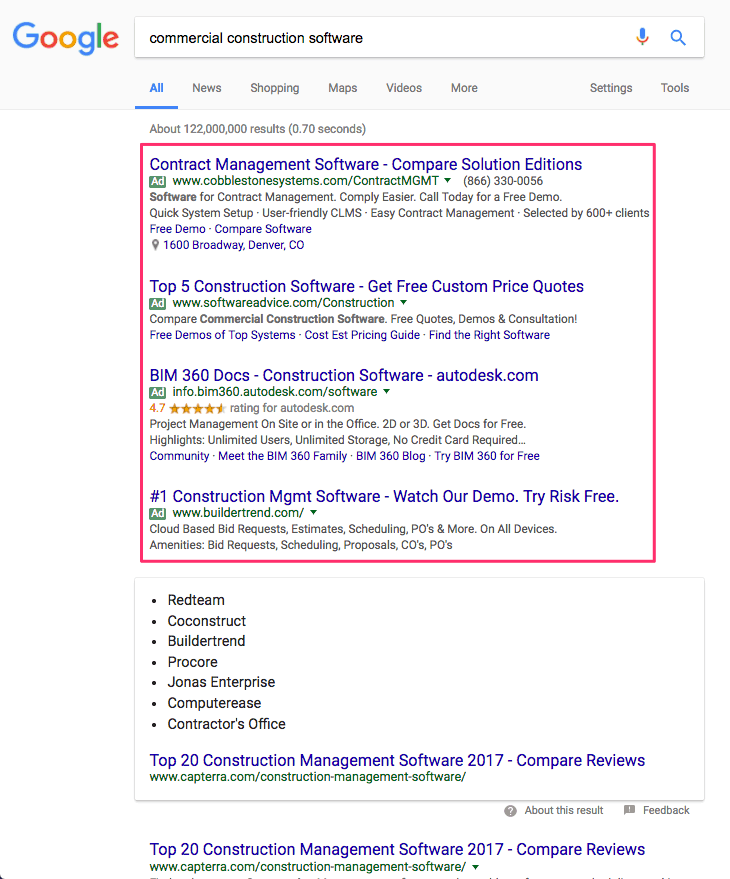Open #1 Construction Mgmt Software ad title
This screenshot has height=879, width=730.
[384, 496]
